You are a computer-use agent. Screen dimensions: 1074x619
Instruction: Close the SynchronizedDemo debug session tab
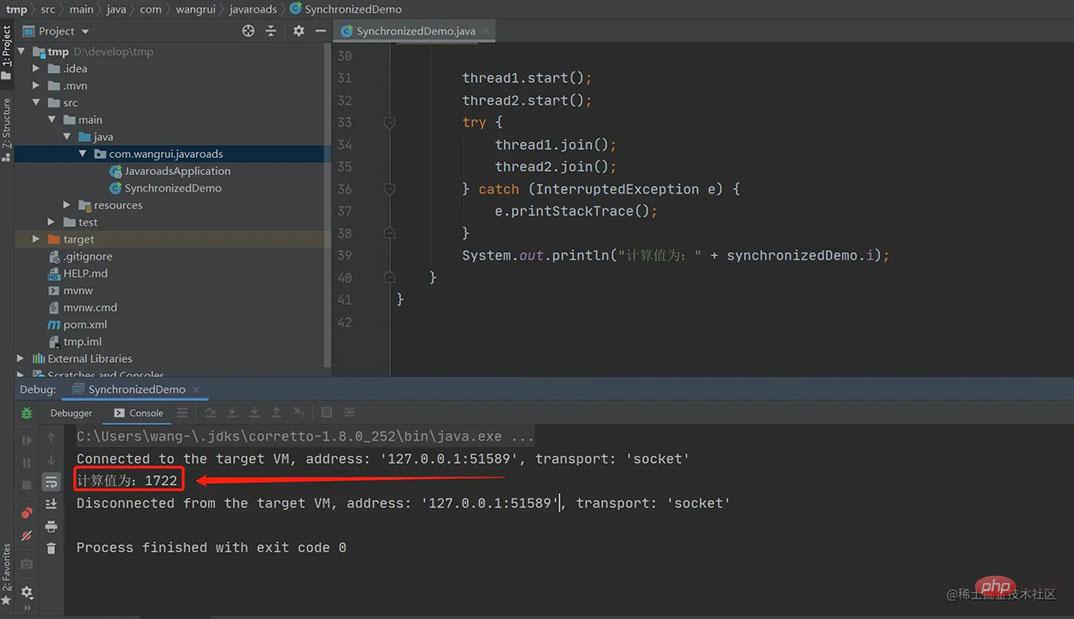coord(196,390)
